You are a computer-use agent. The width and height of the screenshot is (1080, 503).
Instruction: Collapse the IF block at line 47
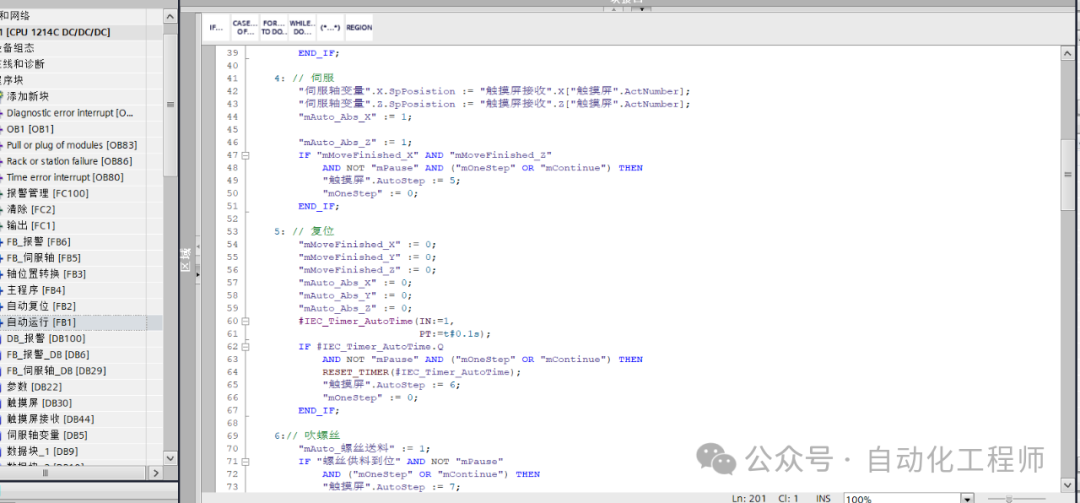pos(245,155)
